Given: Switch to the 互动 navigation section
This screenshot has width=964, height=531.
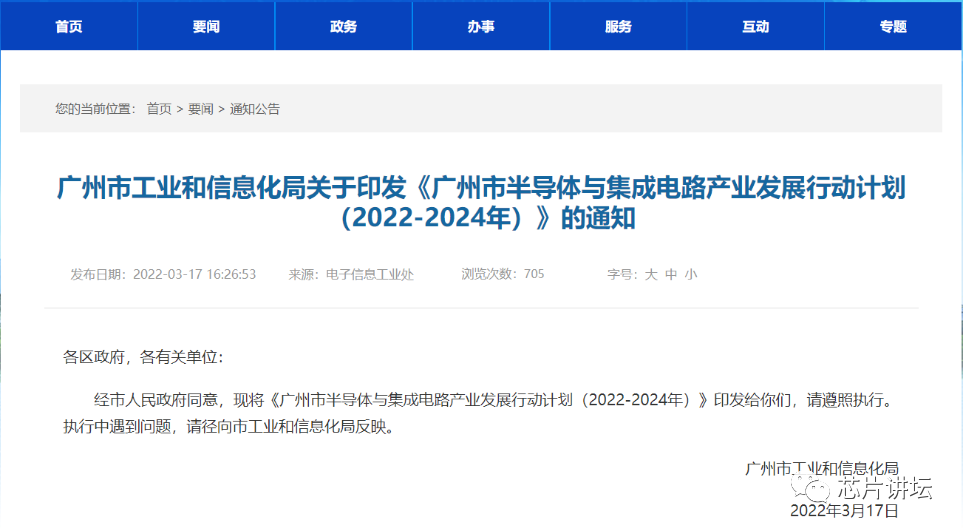Looking at the screenshot, I should coord(756,26).
